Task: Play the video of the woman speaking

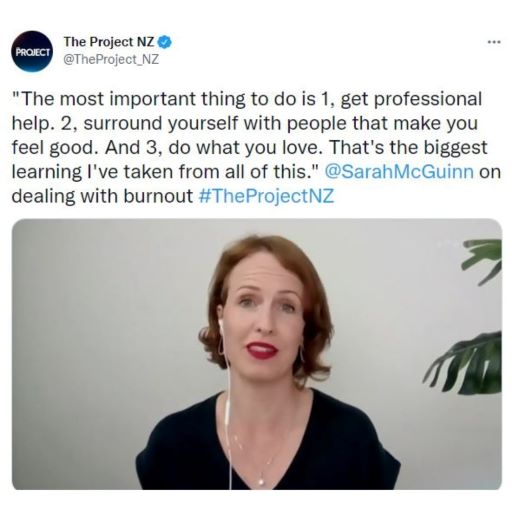Action: (257, 354)
